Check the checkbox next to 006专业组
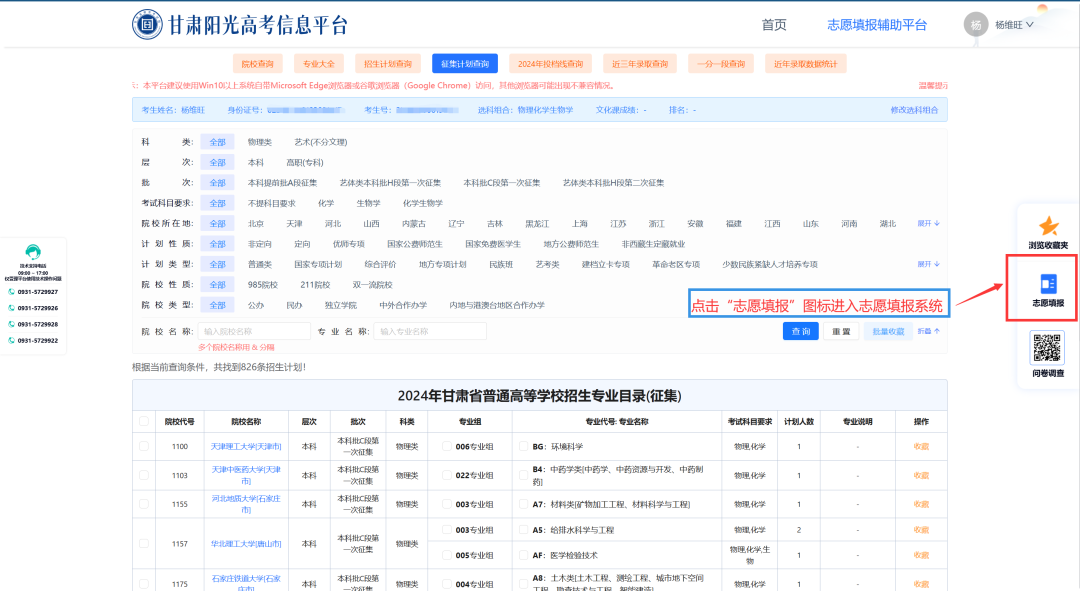This screenshot has height=591, width=1080. tap(446, 445)
